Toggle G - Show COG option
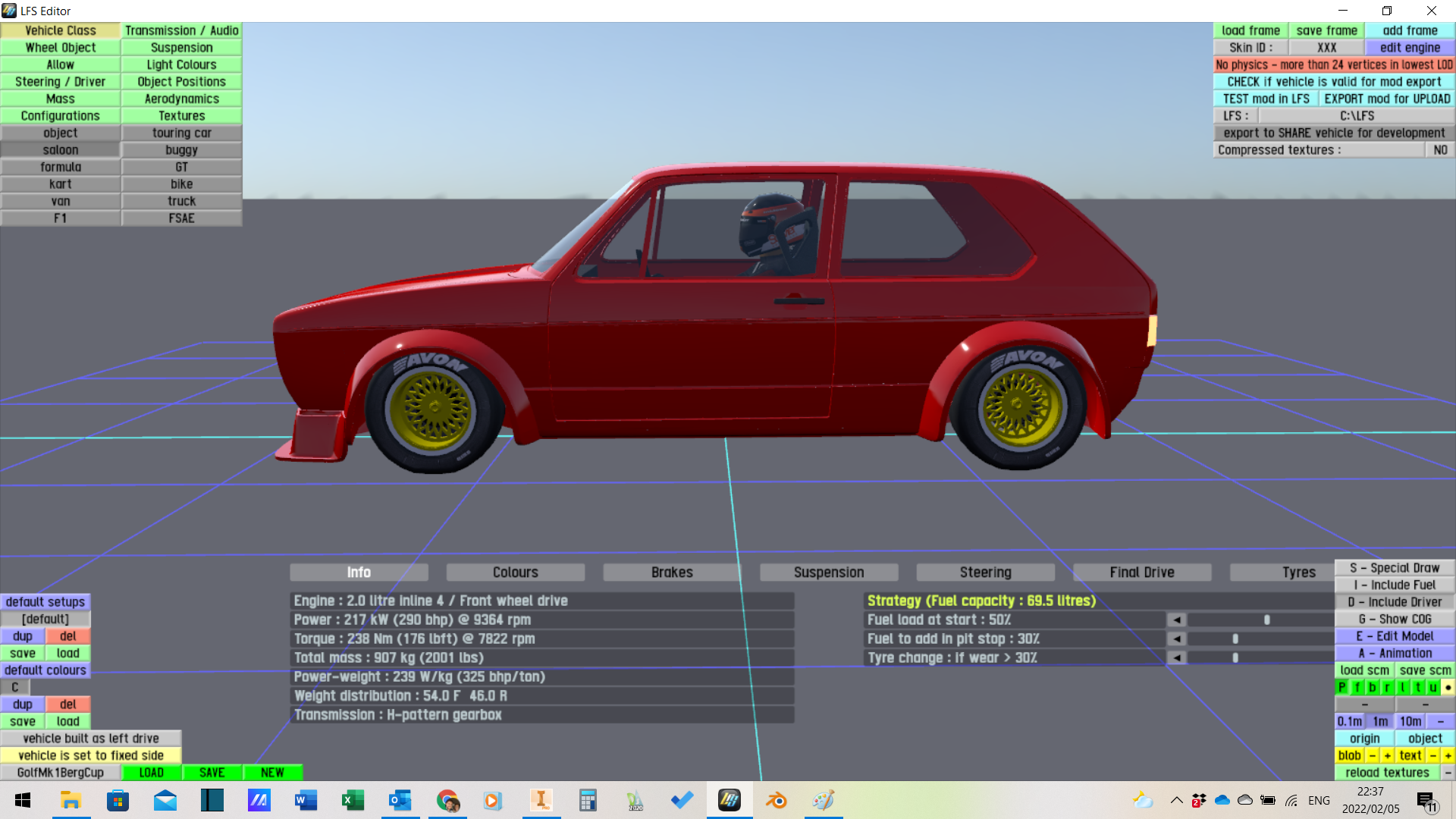 [x=1394, y=619]
